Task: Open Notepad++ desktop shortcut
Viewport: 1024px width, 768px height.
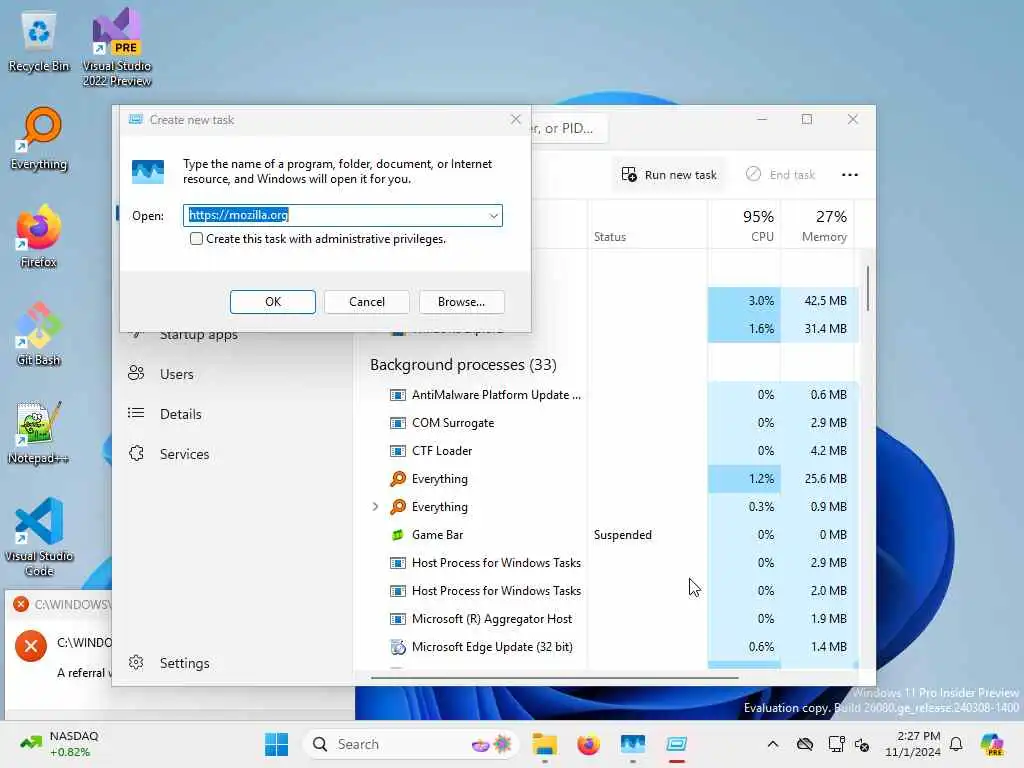Action: (x=39, y=432)
